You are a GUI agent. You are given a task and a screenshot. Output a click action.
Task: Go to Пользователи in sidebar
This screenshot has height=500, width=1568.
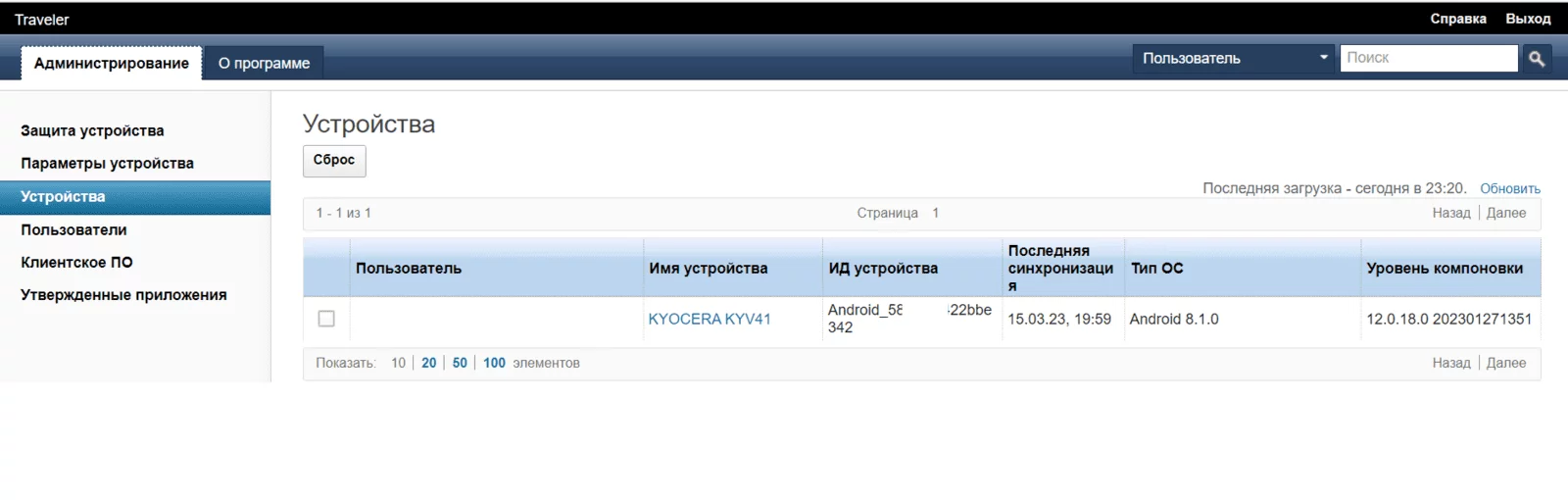coord(73,230)
